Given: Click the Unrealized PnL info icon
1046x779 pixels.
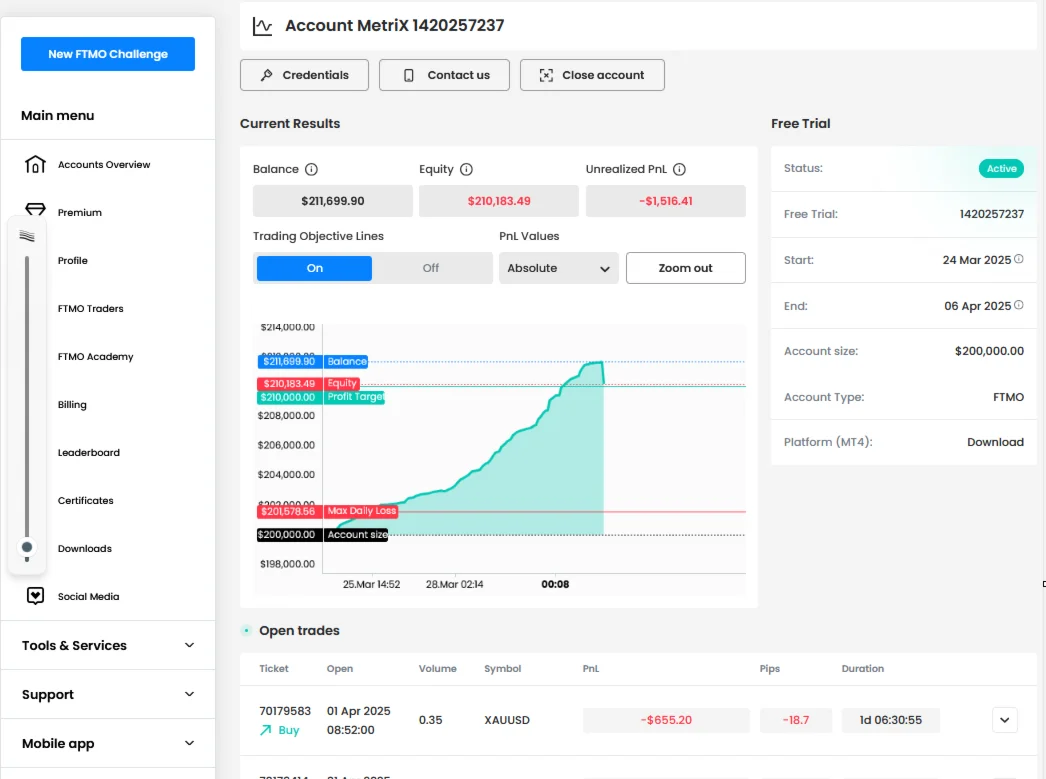Looking at the screenshot, I should pos(680,170).
